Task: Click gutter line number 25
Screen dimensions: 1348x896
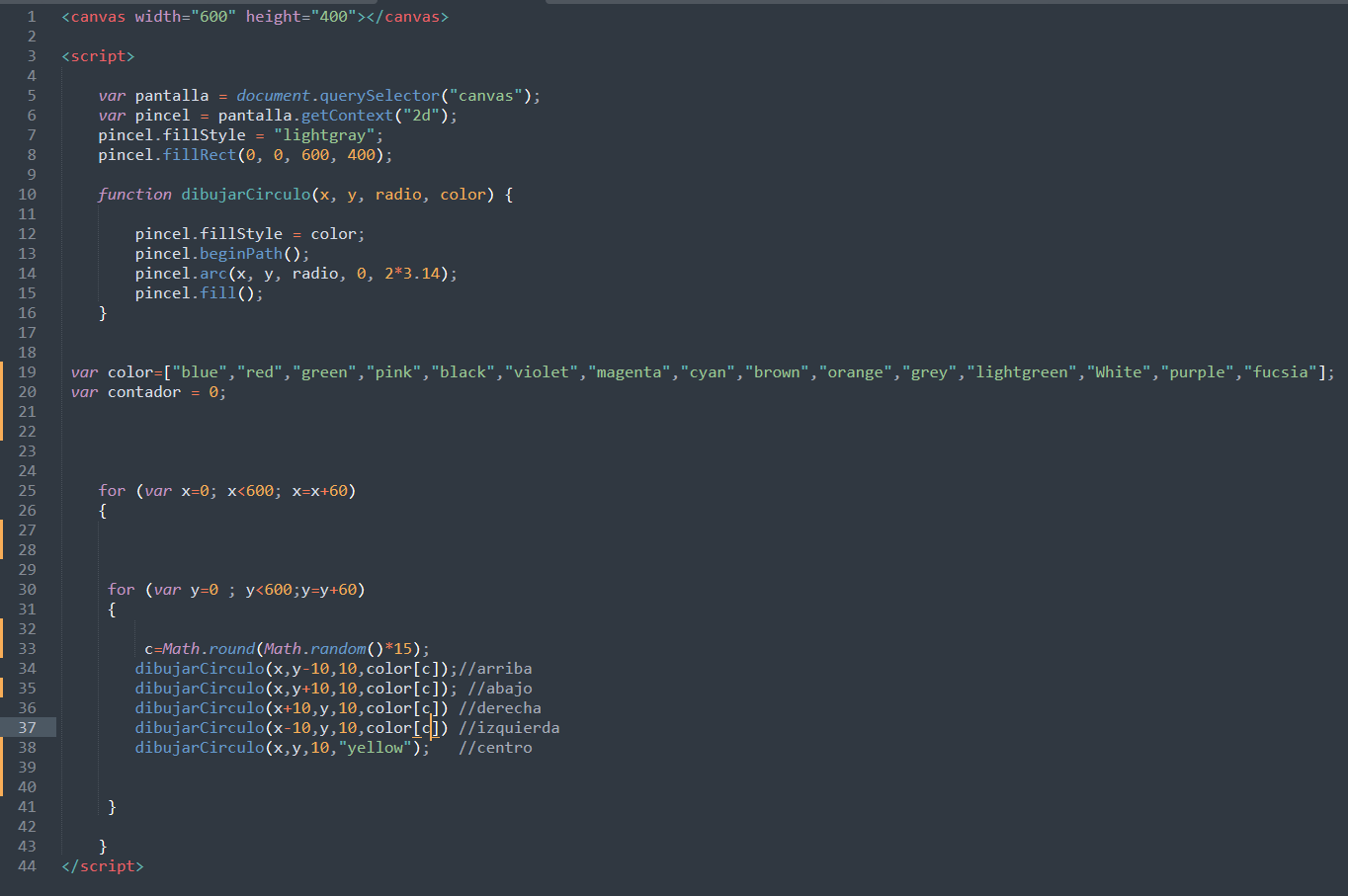Action: click(x=27, y=491)
